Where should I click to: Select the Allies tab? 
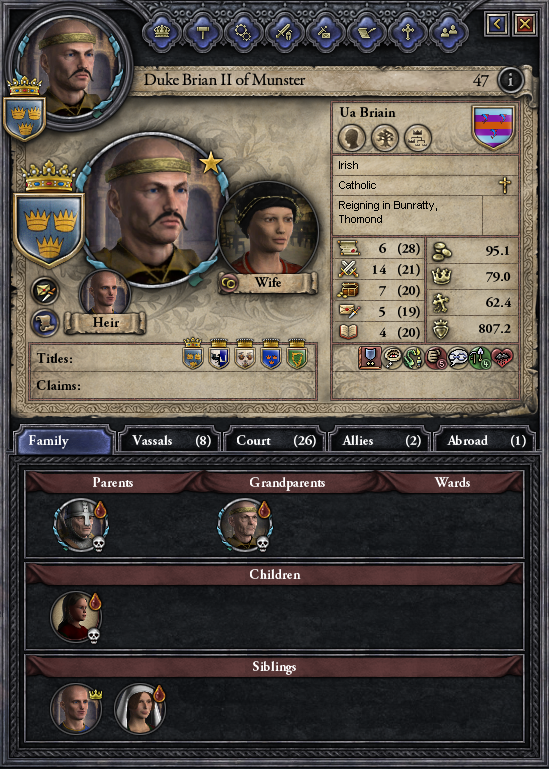pyautogui.click(x=380, y=440)
